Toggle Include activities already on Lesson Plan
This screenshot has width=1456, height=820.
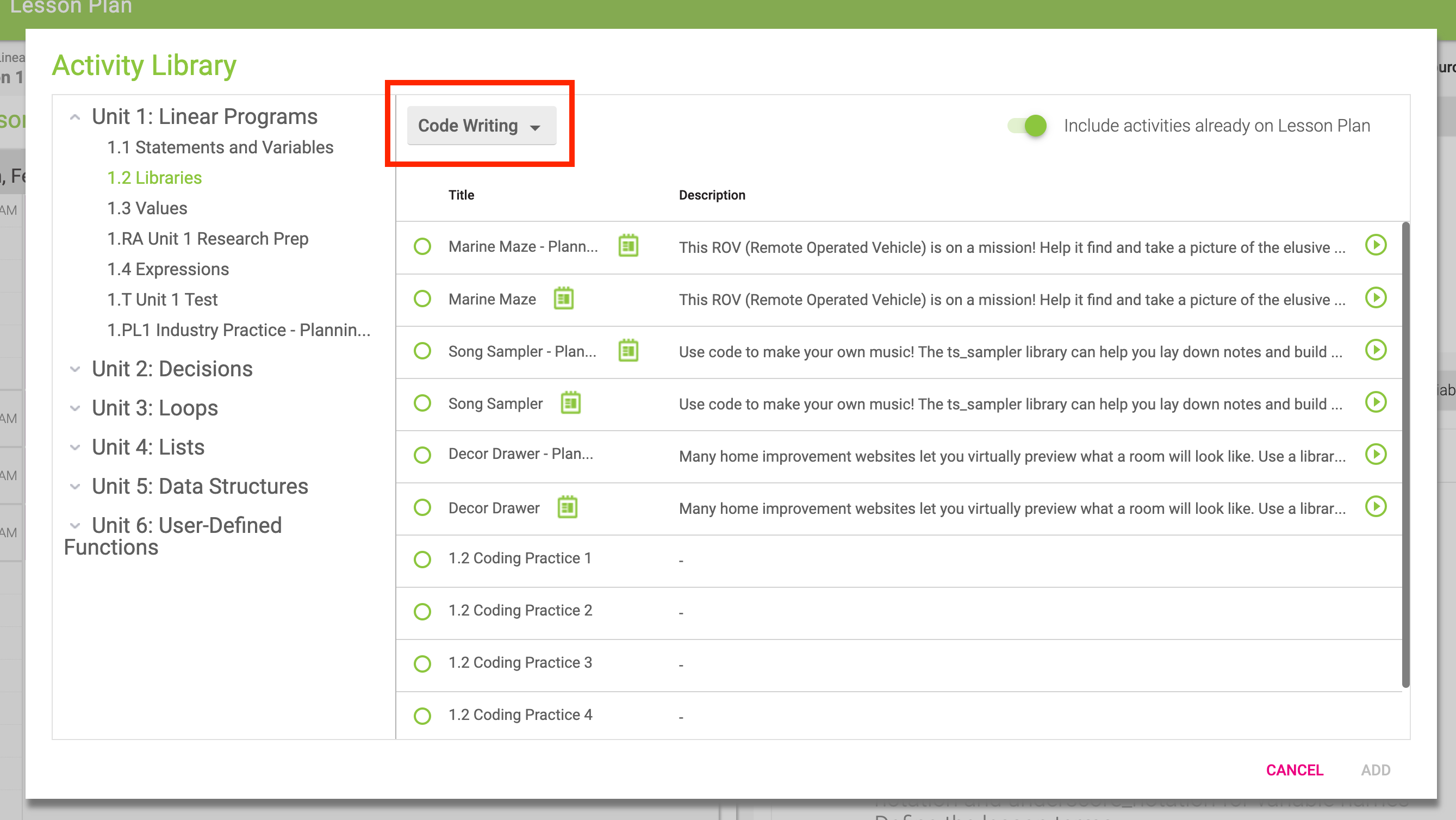(x=1027, y=126)
